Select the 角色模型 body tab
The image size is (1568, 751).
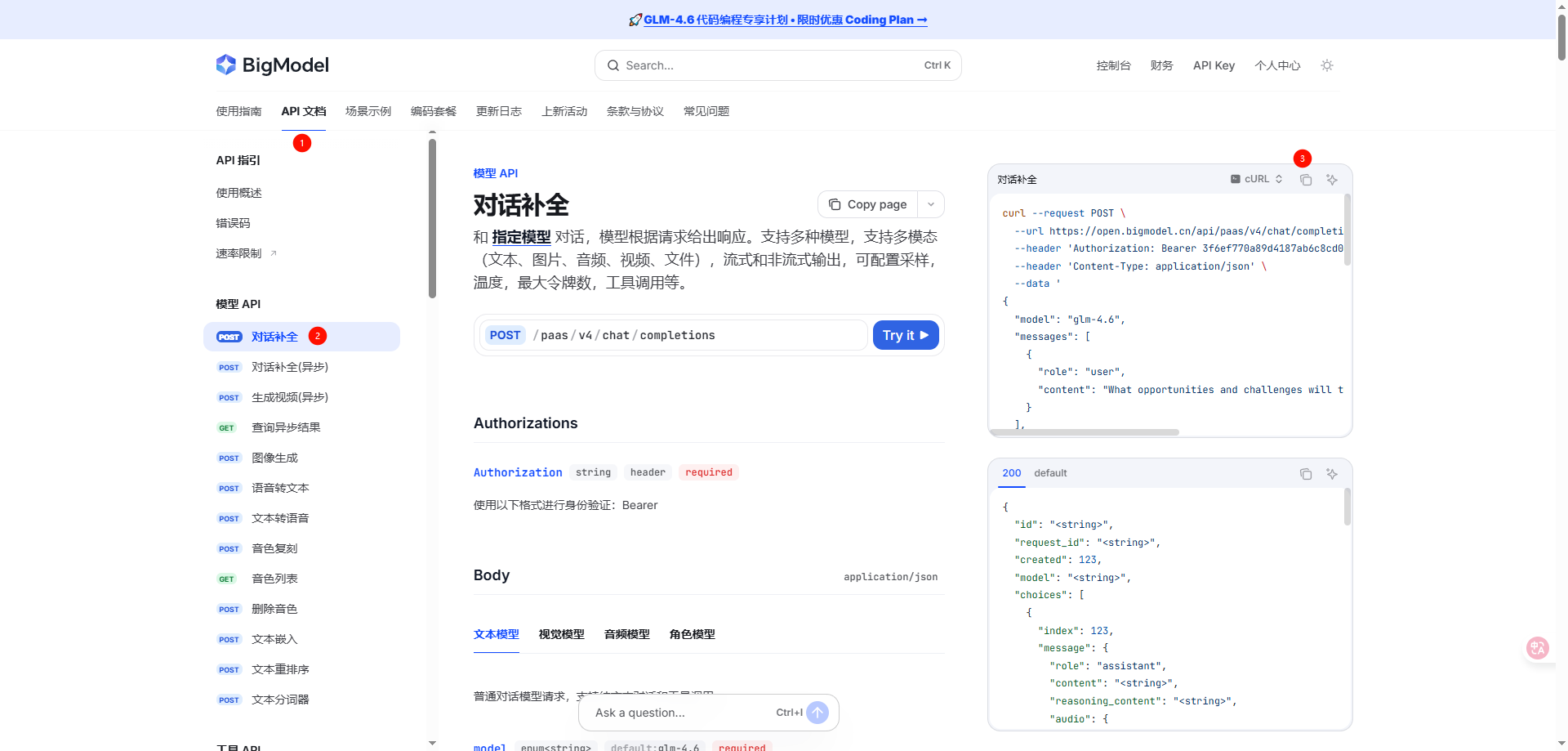[x=693, y=634]
